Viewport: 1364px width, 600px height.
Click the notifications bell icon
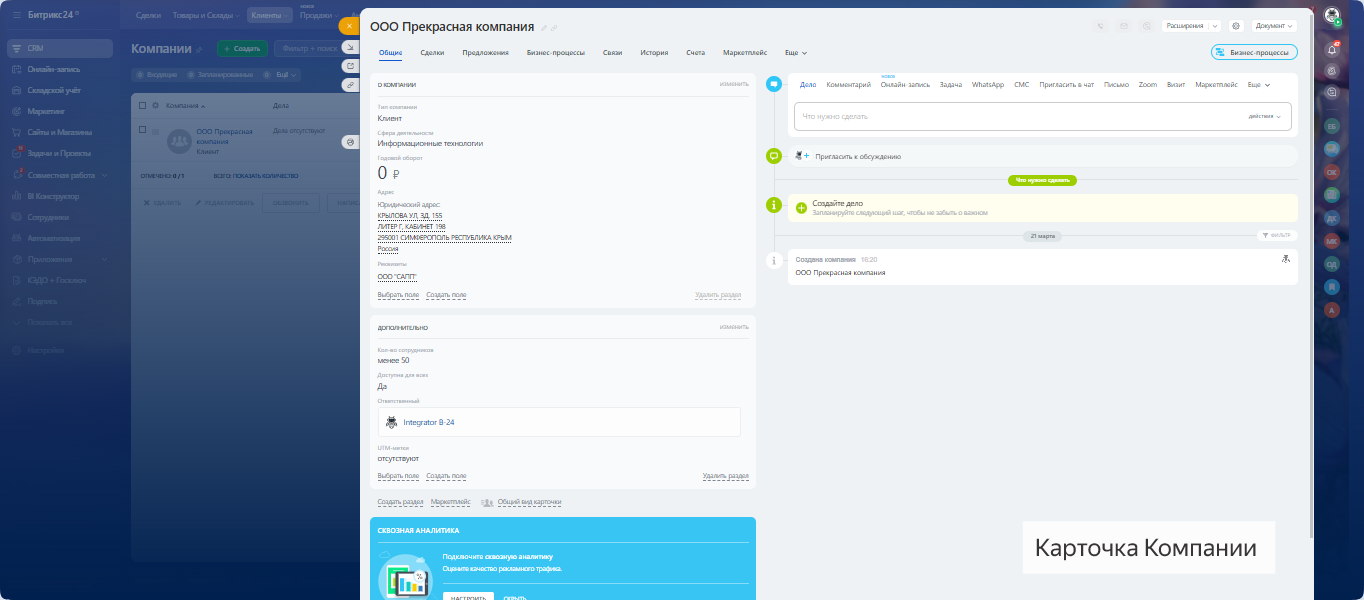(1332, 48)
